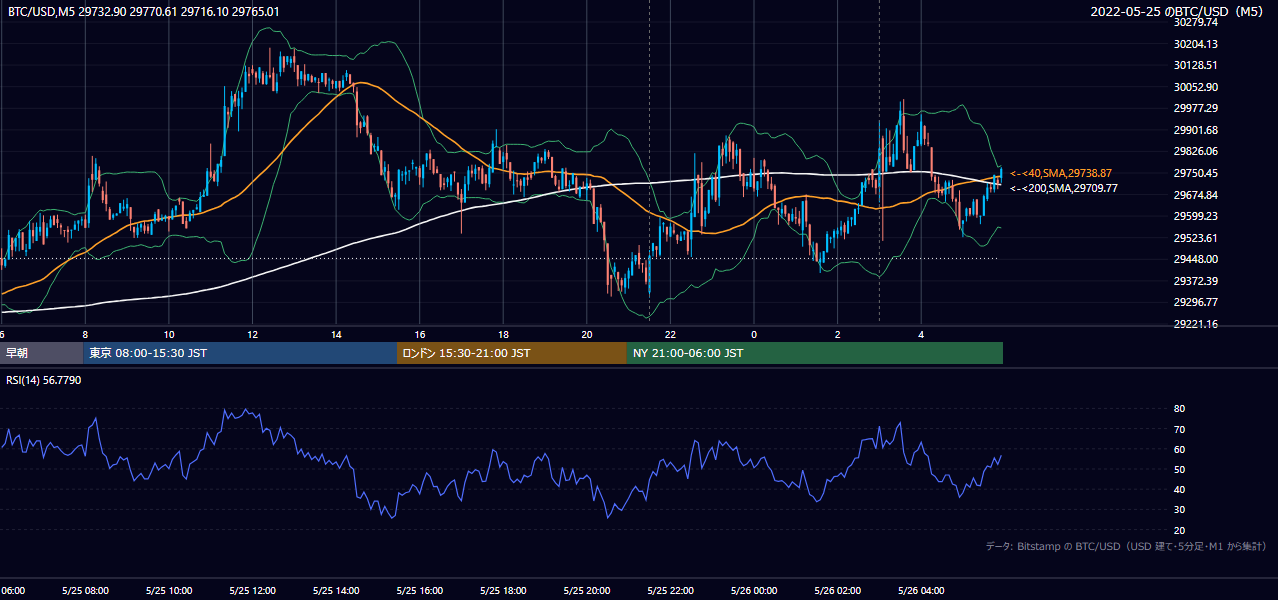
Task: Click RSI scale level 50
Action: 1180,469
